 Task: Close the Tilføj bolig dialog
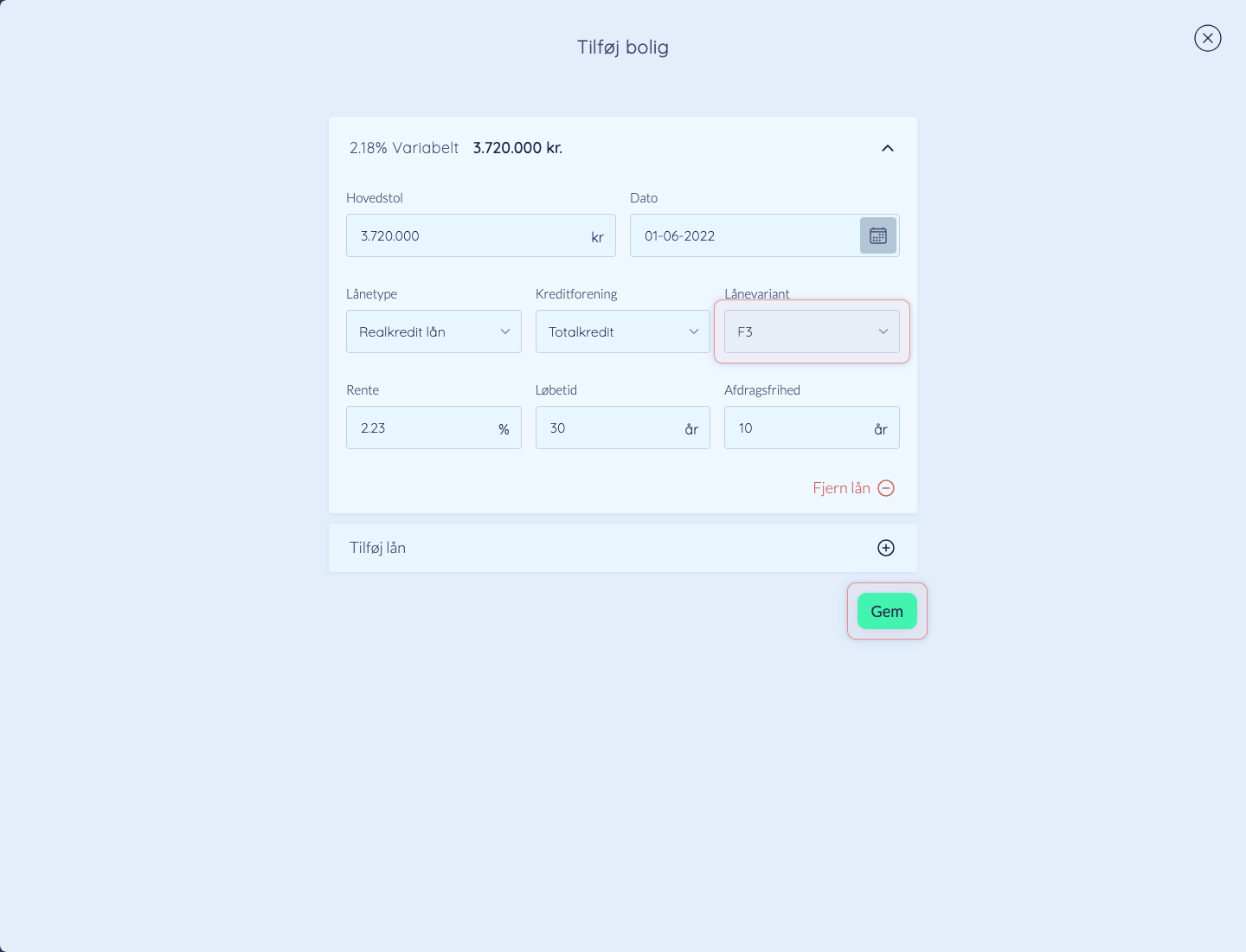tap(1208, 38)
